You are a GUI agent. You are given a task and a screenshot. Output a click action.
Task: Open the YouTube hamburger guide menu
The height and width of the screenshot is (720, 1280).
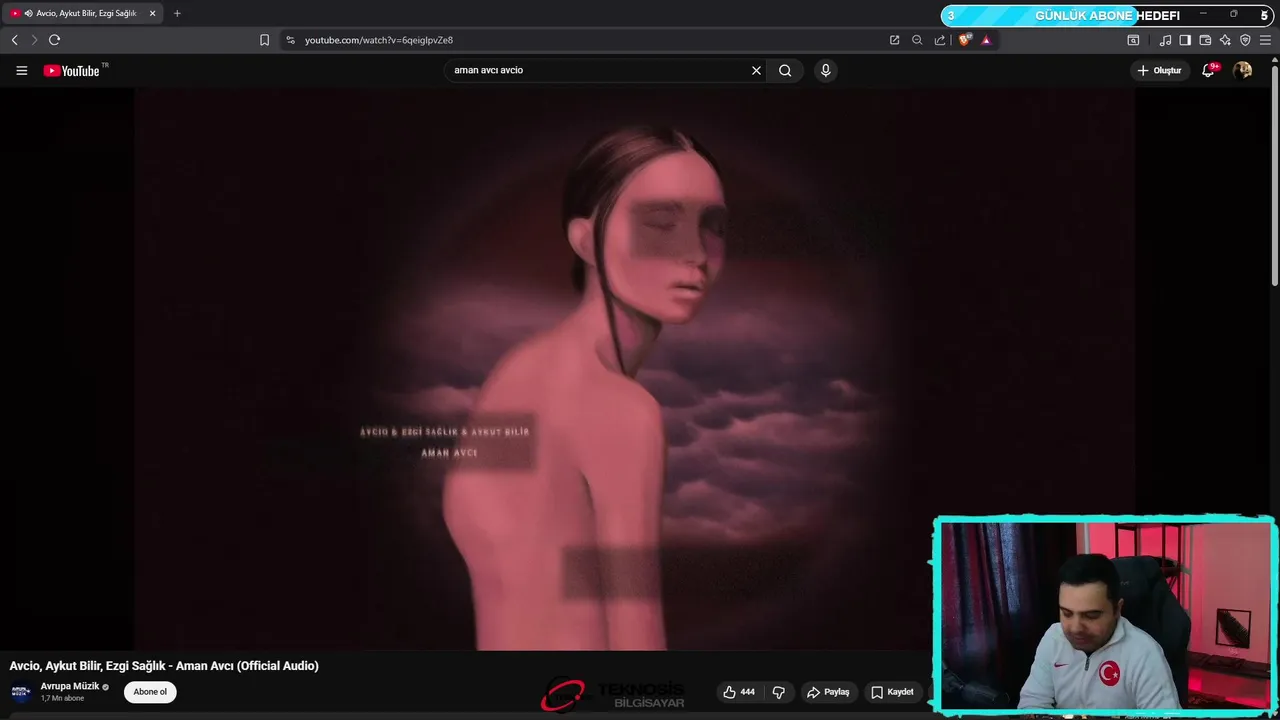tap(21, 70)
